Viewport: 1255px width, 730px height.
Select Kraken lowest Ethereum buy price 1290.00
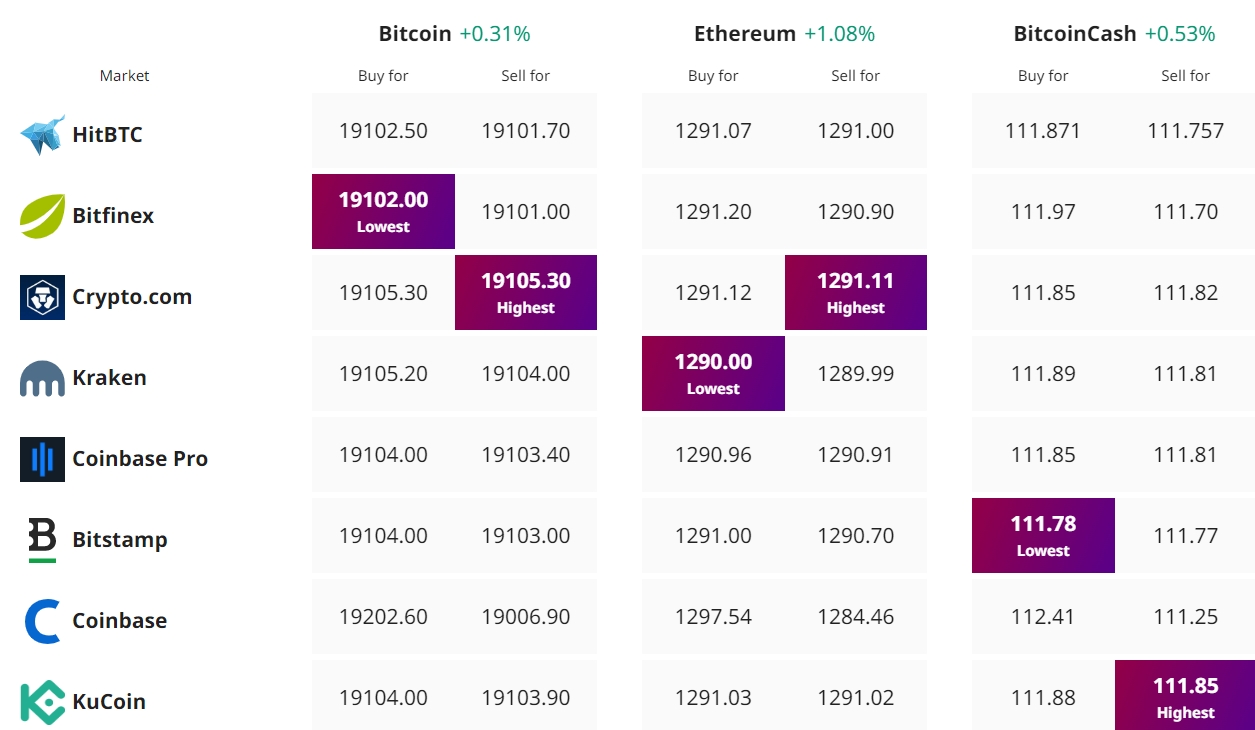coord(713,373)
